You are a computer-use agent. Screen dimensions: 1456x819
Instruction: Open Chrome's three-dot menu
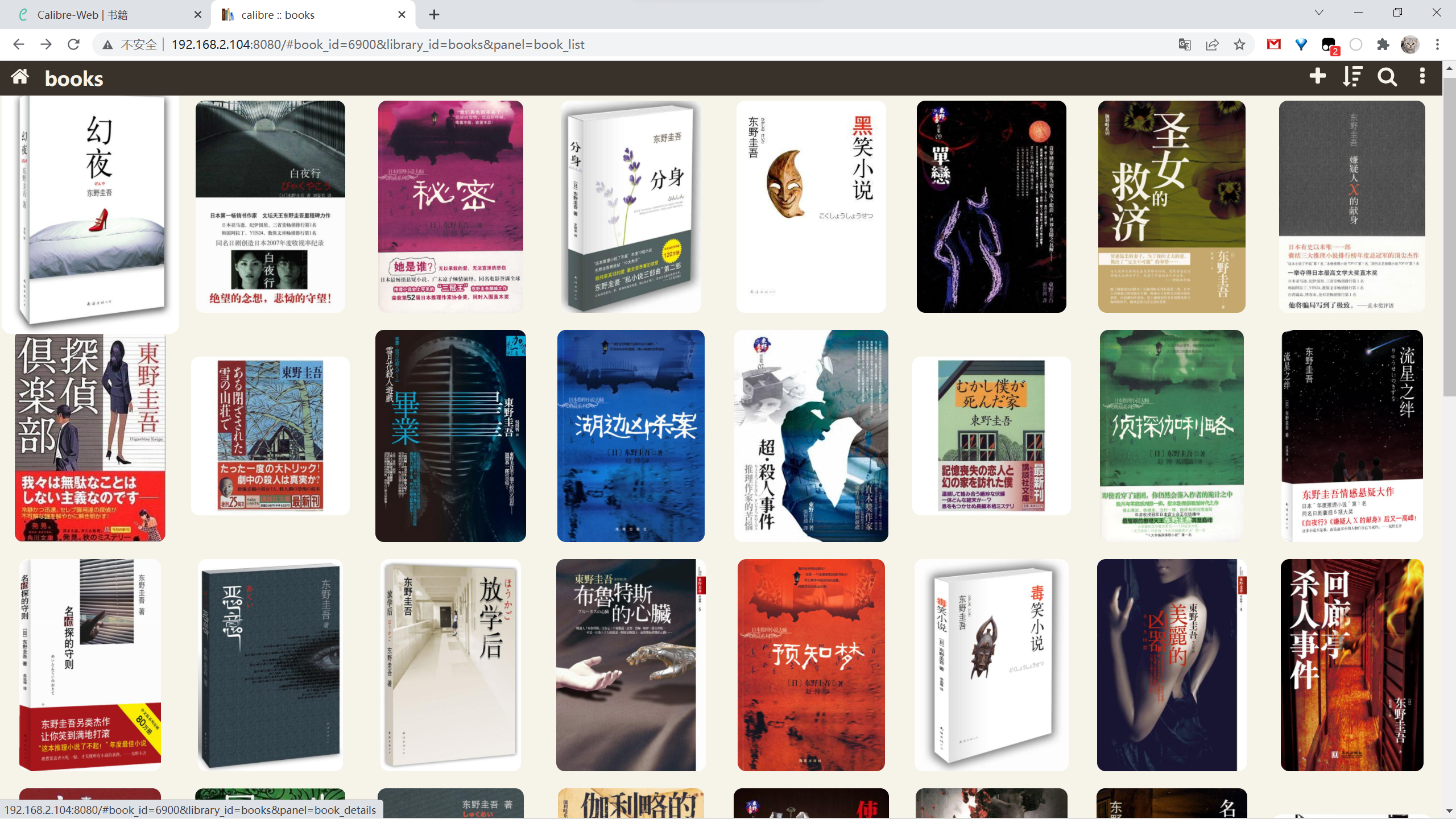point(1437,44)
